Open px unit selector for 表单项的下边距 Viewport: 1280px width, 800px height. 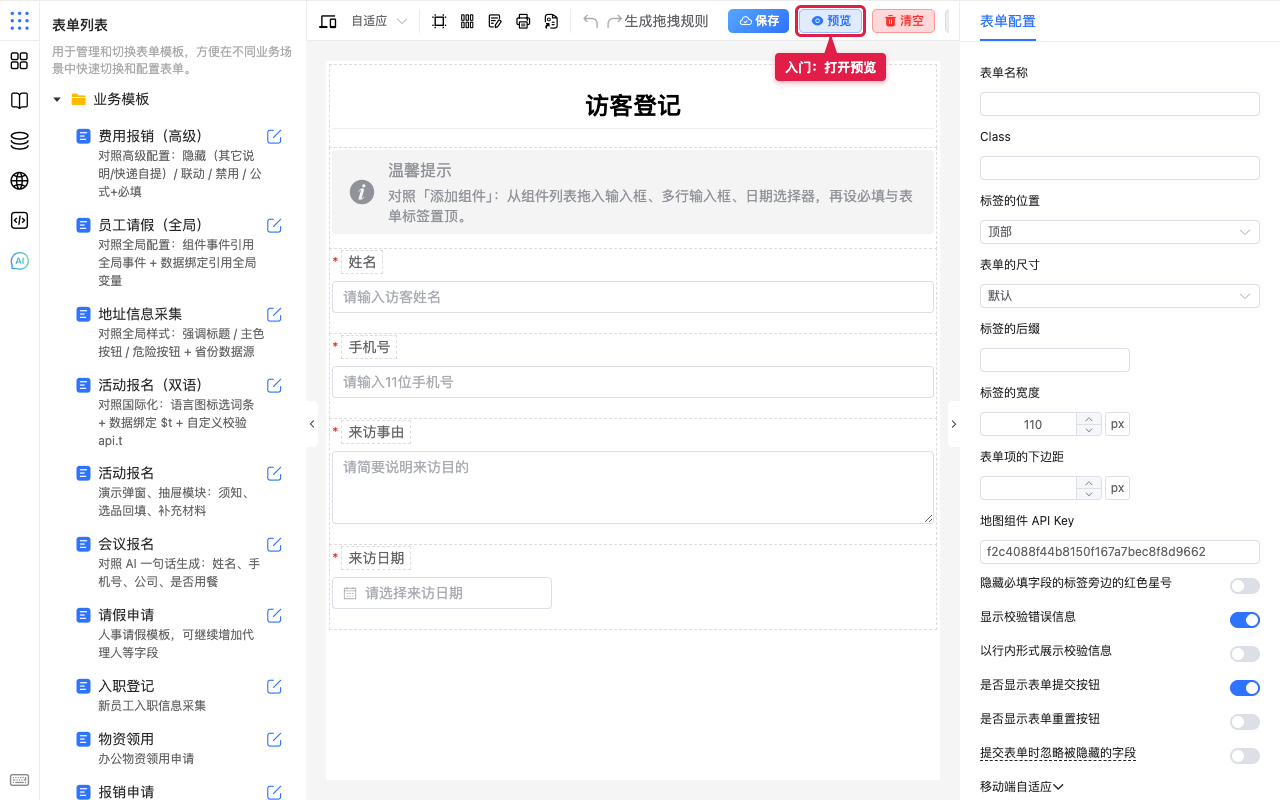coord(1118,488)
